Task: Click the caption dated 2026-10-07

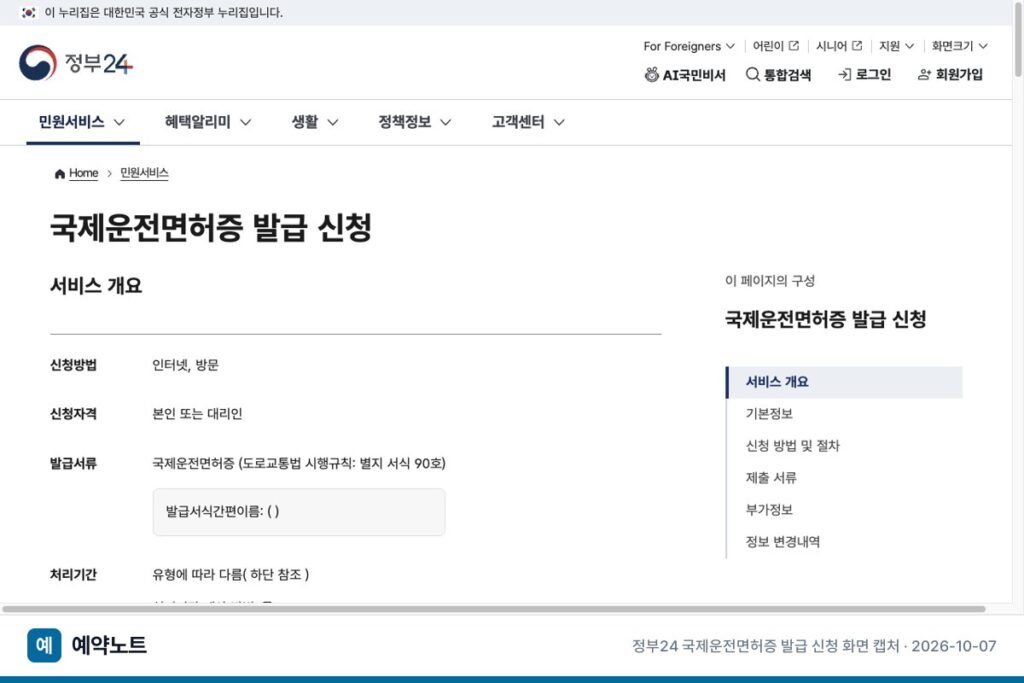Action: pos(814,646)
